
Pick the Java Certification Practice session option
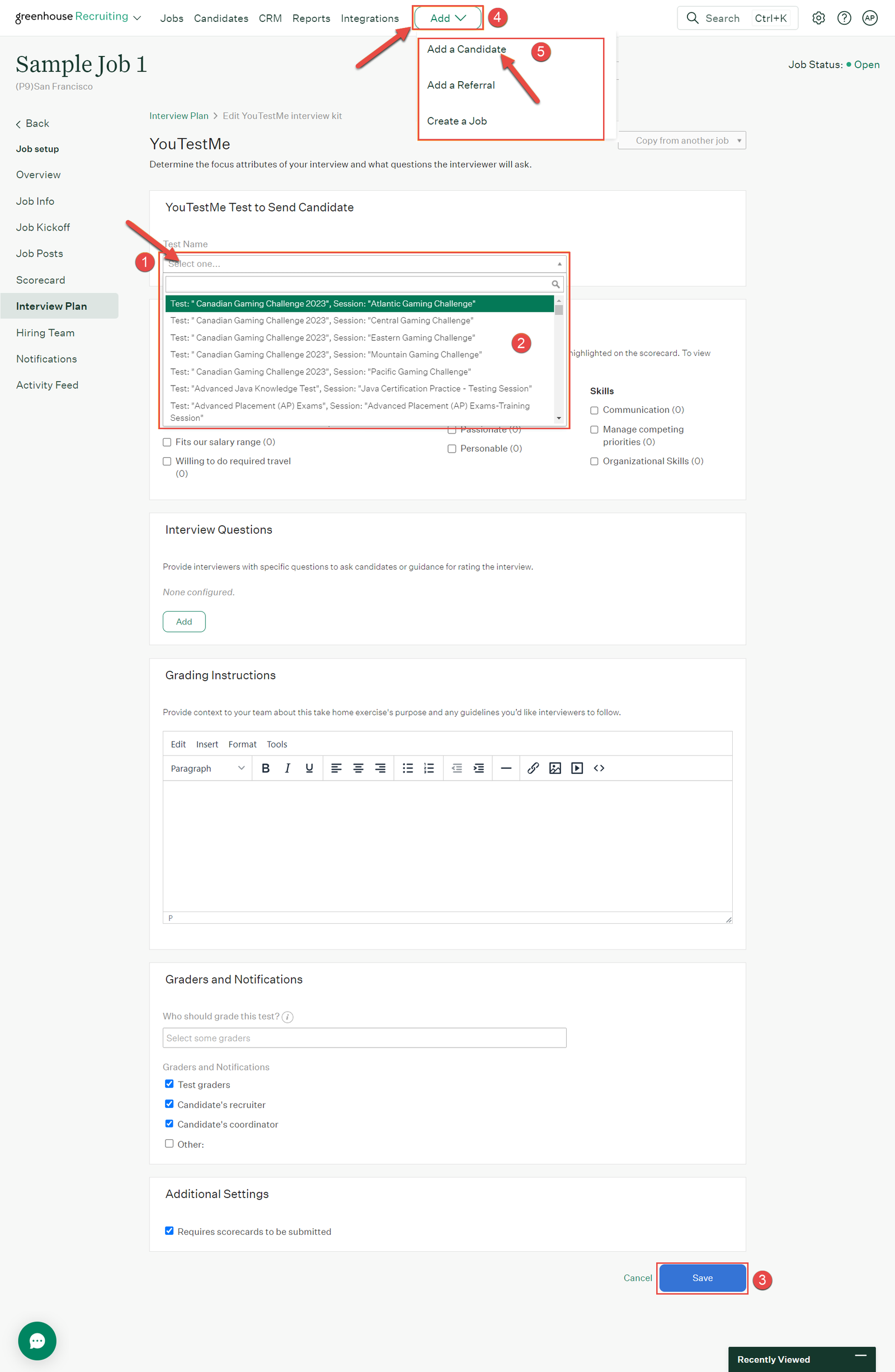[359, 388]
